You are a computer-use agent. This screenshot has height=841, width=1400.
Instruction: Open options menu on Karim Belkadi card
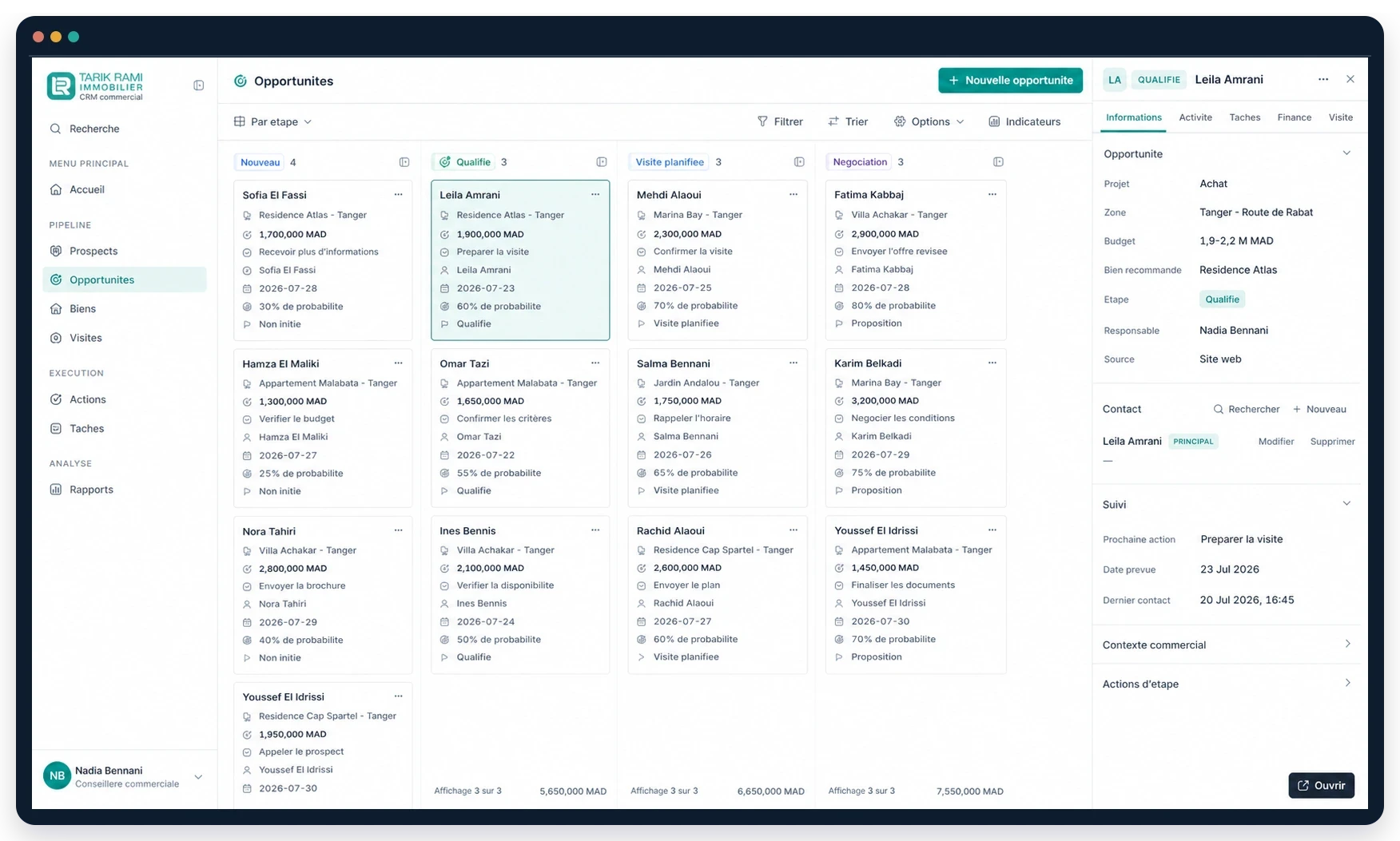(x=992, y=363)
